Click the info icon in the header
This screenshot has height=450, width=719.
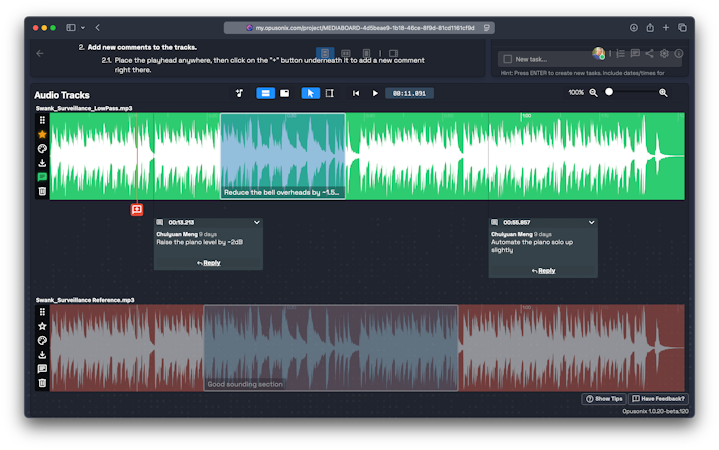pyautogui.click(x=679, y=54)
